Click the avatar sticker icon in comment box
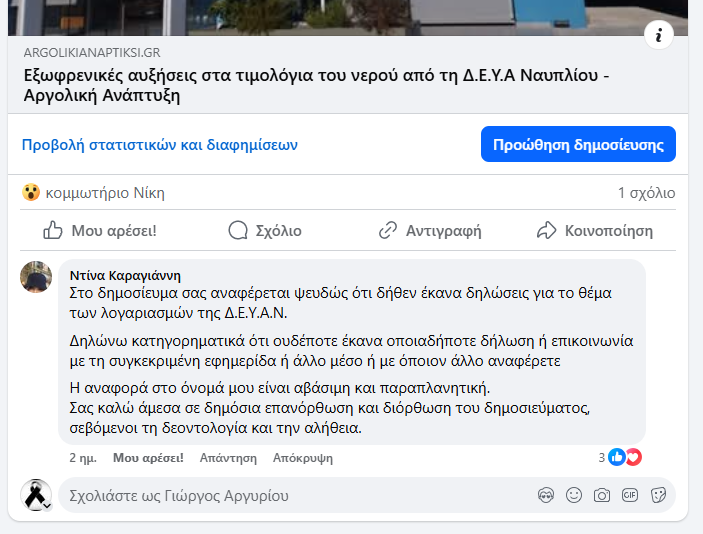This screenshot has width=703, height=534. tap(546, 495)
